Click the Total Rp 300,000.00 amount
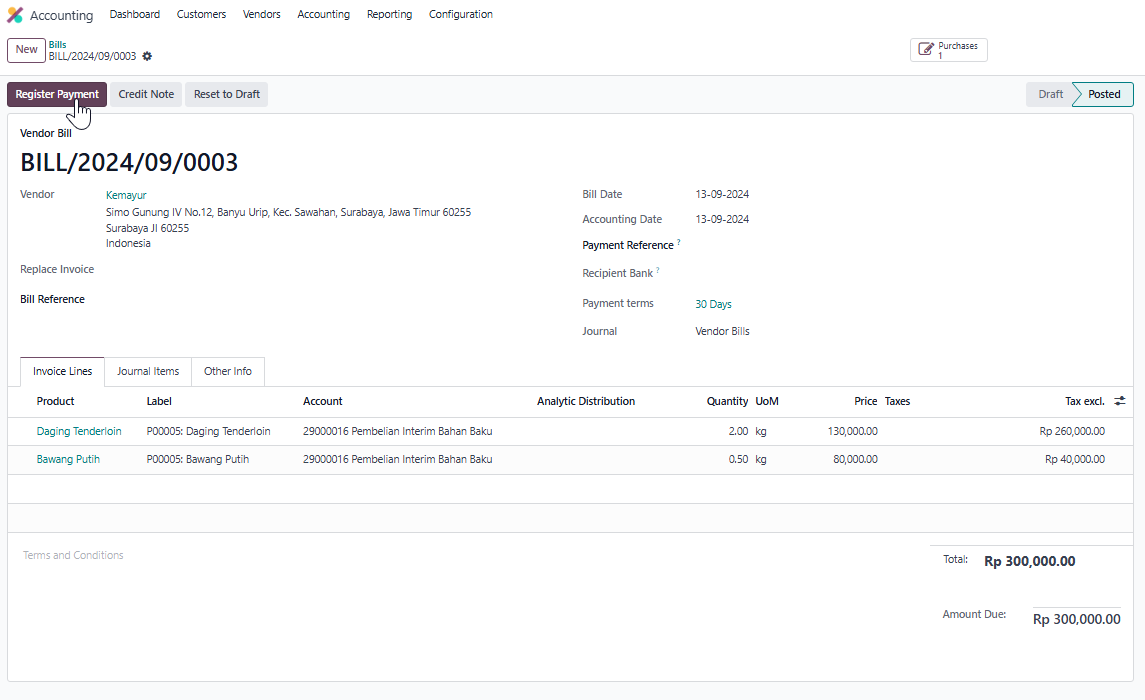The width and height of the screenshot is (1145, 700). [1030, 561]
